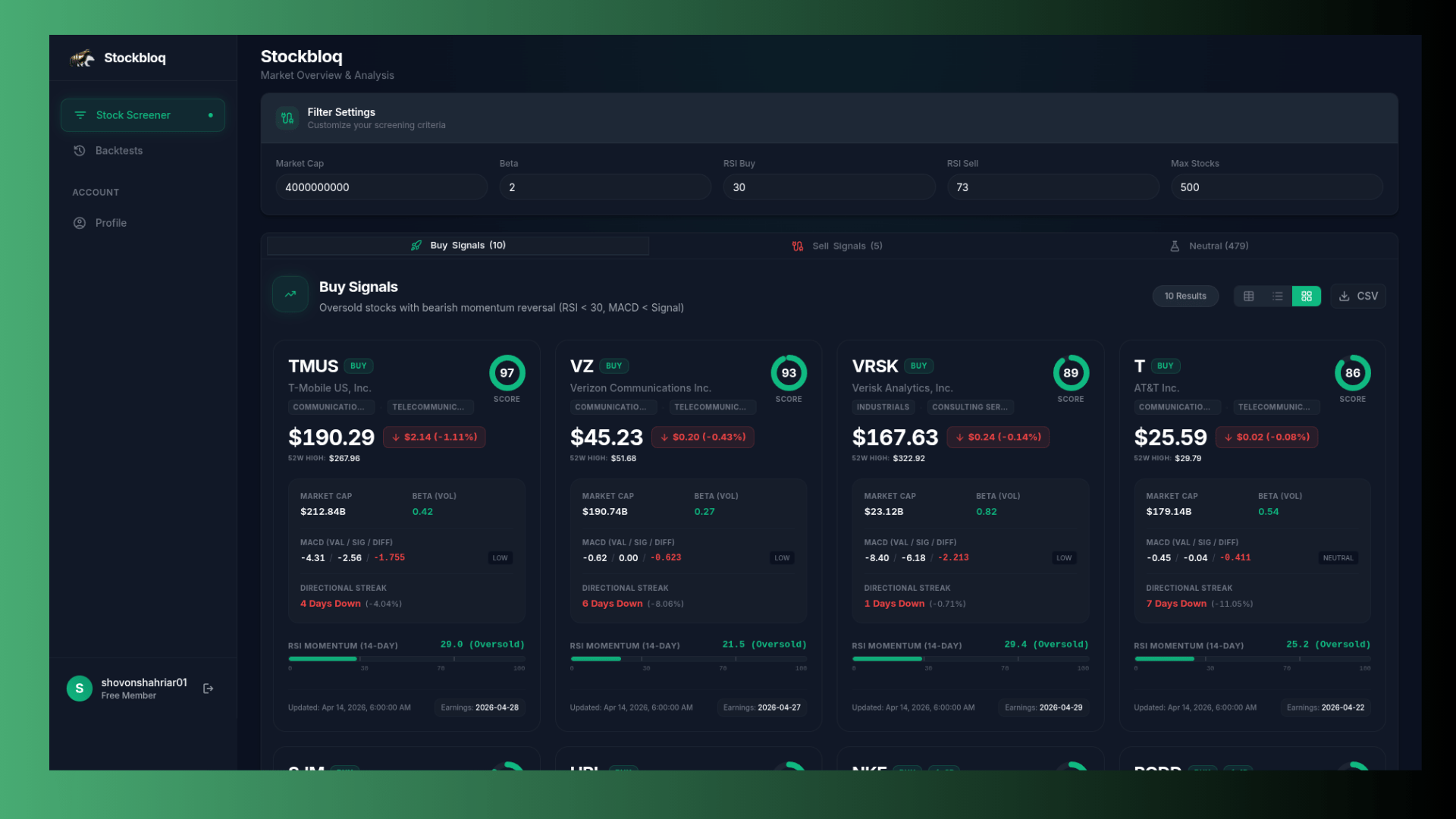Viewport: 1456px width, 819px height.
Task: Switch to table view layout
Action: pyautogui.click(x=1248, y=297)
